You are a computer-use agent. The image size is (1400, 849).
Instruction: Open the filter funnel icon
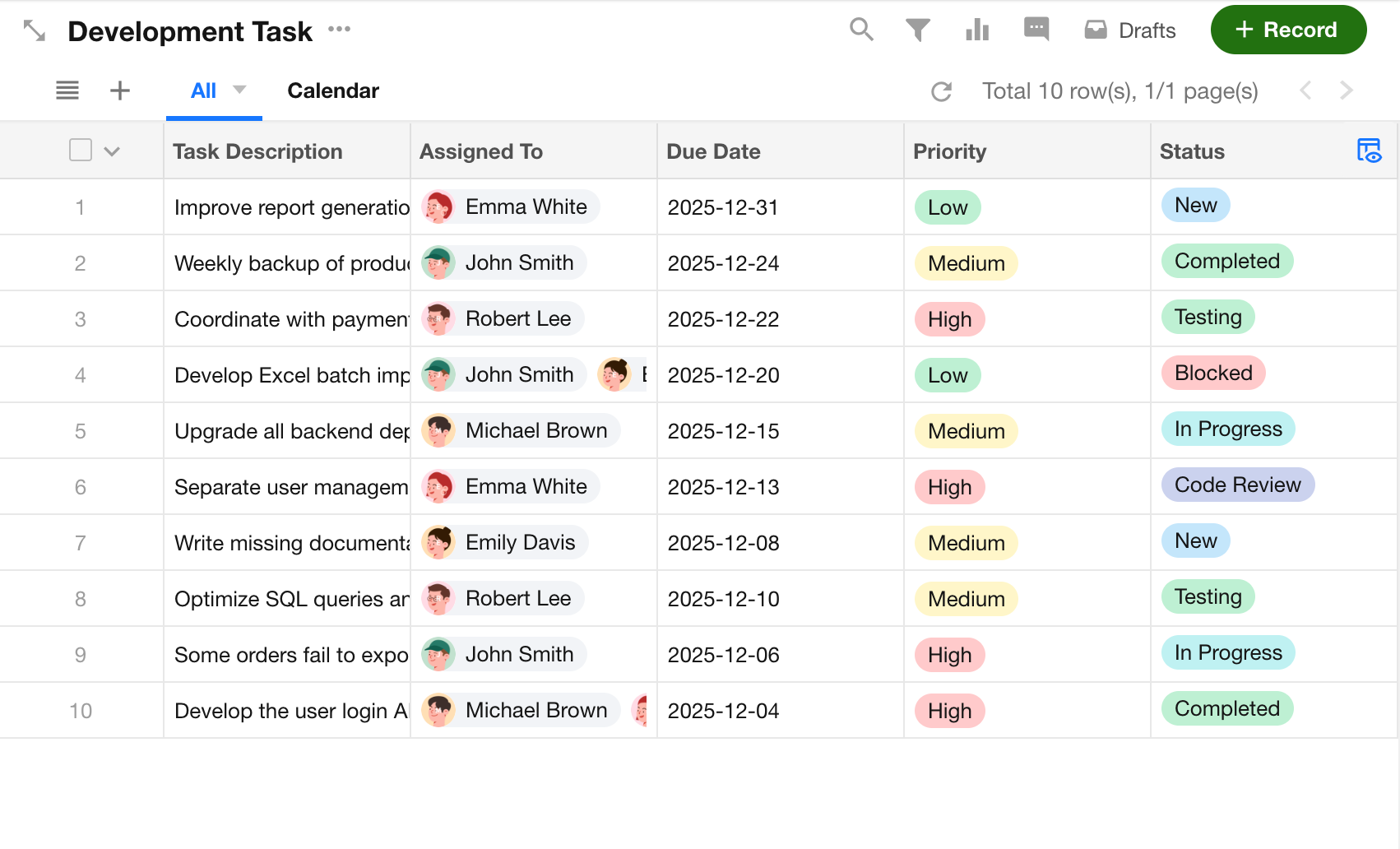[x=918, y=30]
